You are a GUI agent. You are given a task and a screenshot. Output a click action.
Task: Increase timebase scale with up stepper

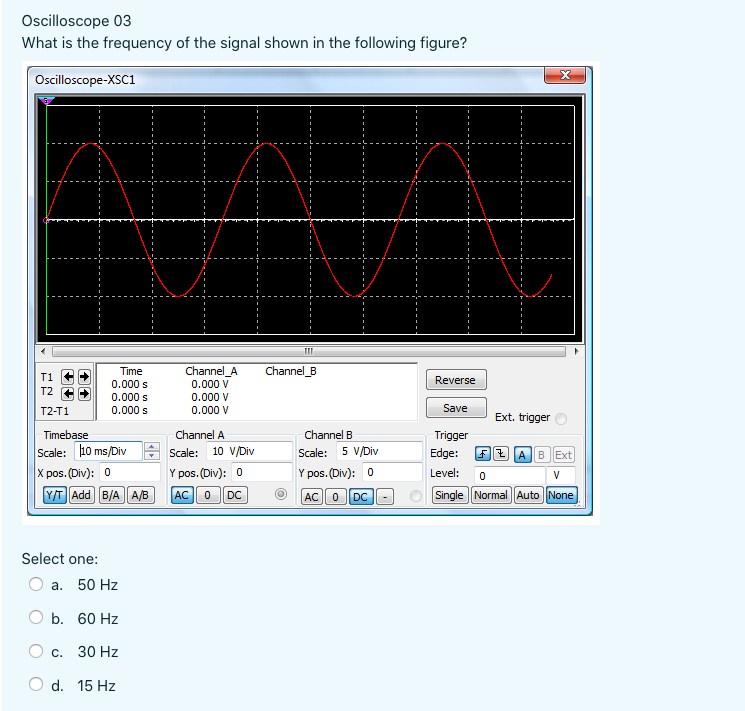(x=152, y=447)
